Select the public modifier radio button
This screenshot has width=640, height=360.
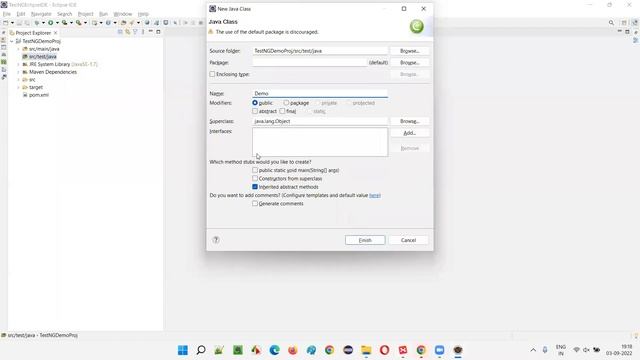coord(255,103)
